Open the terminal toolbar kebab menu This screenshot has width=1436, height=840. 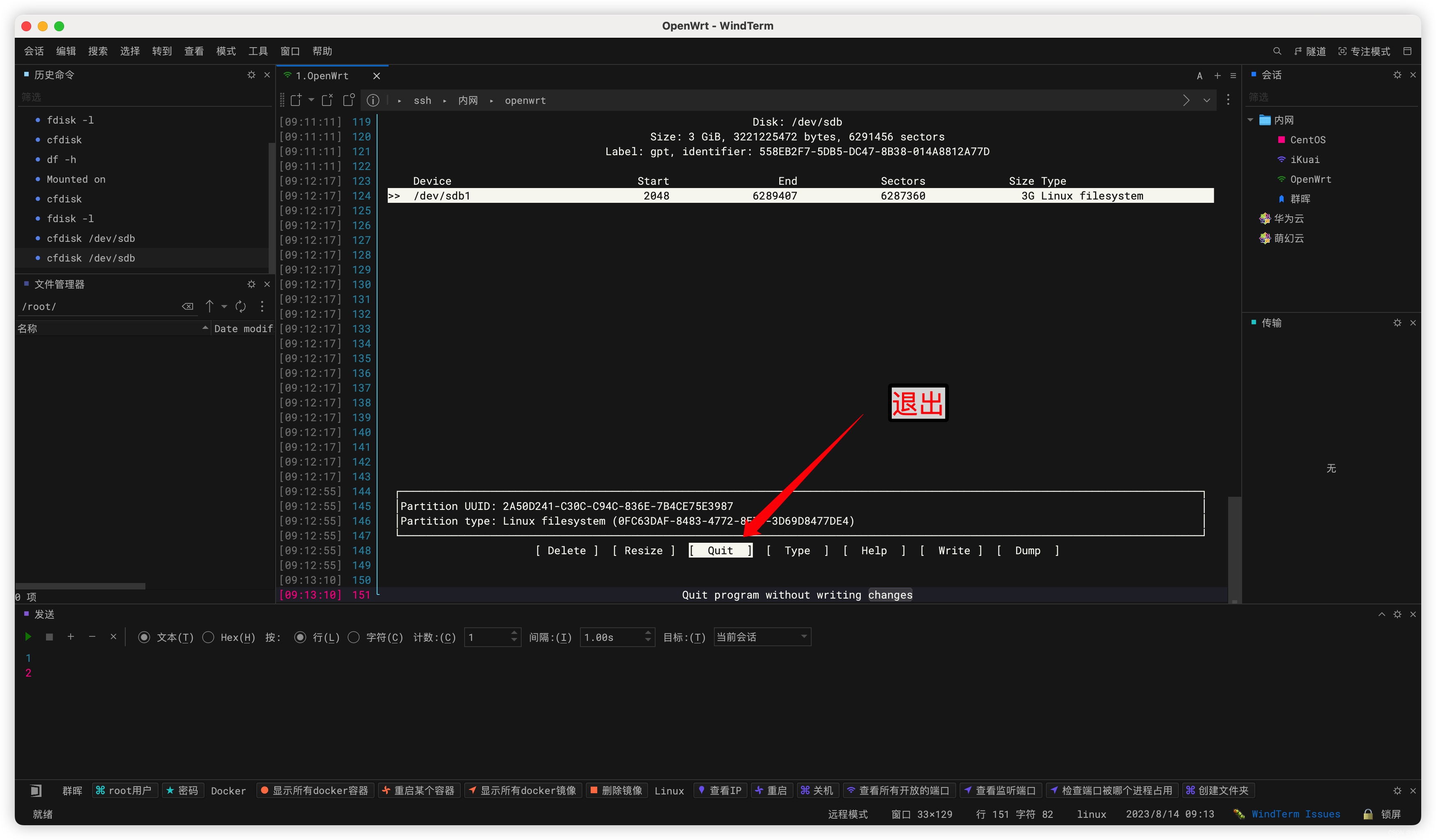[1228, 100]
